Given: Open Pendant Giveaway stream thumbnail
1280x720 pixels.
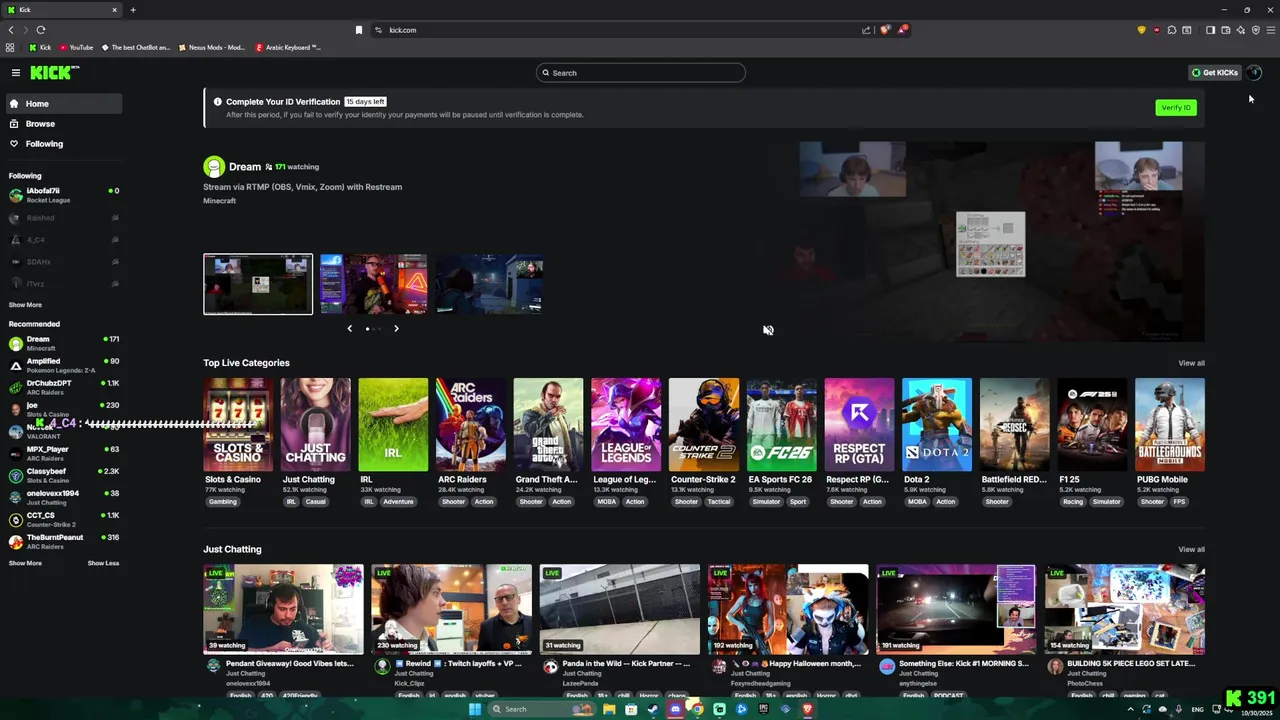Looking at the screenshot, I should 283,609.
